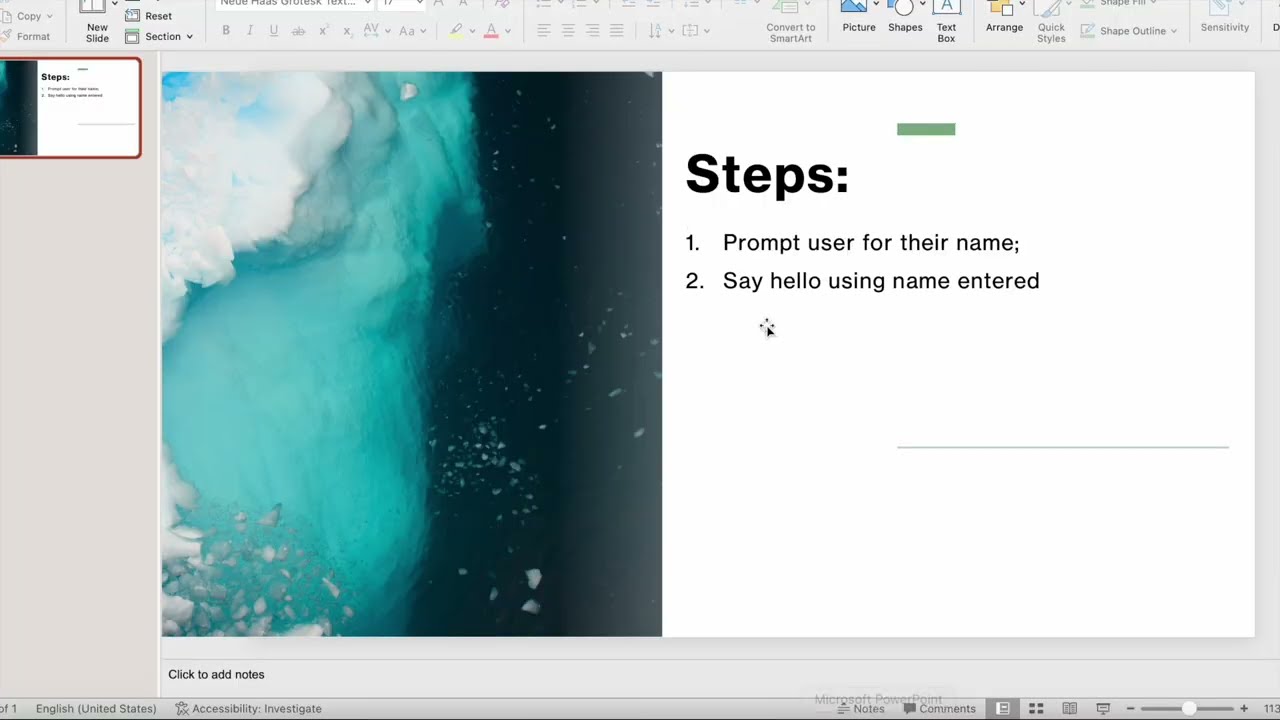Toggle the Comments pane

click(939, 708)
